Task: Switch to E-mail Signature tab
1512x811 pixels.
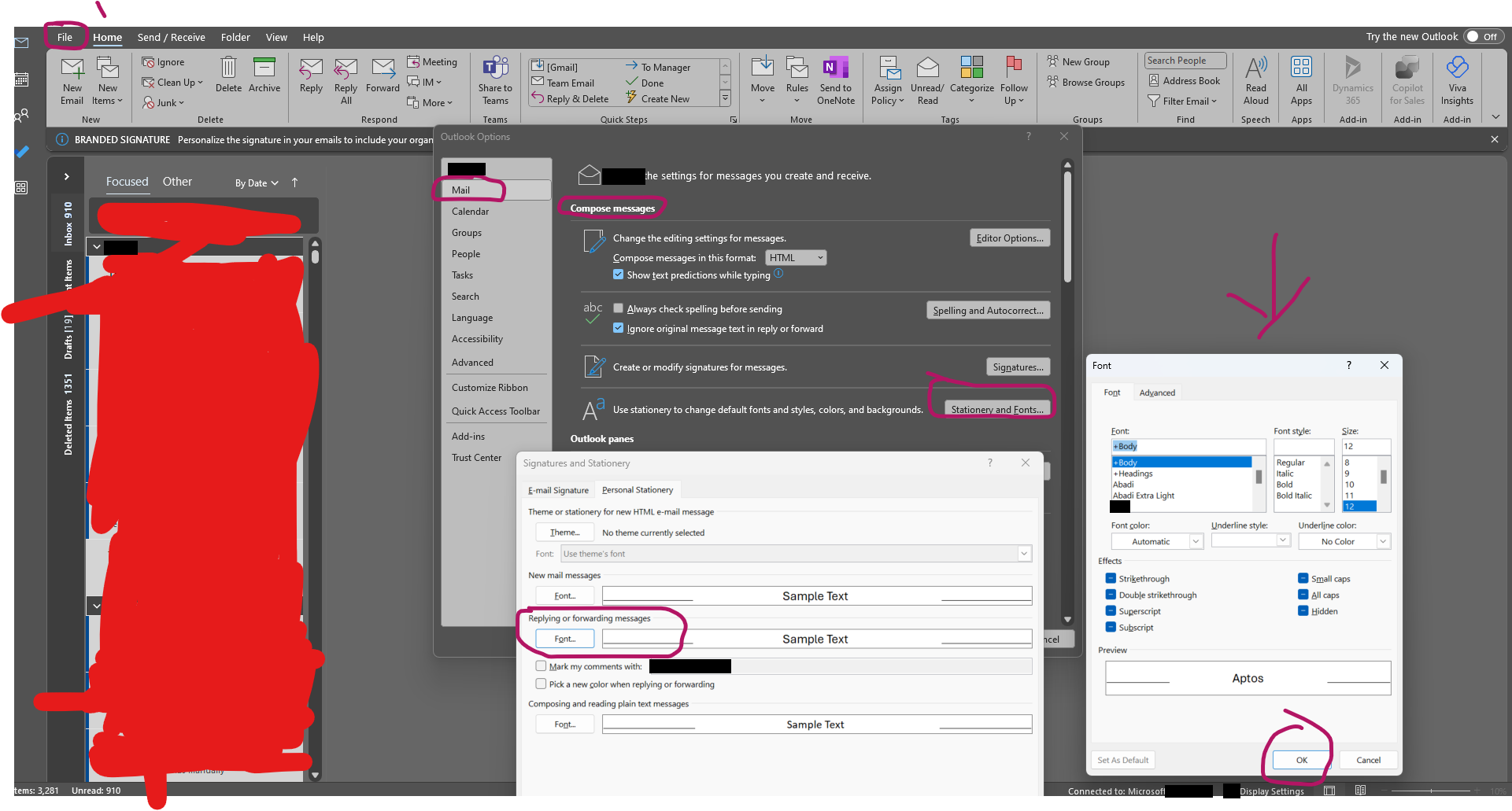Action: [x=558, y=490]
